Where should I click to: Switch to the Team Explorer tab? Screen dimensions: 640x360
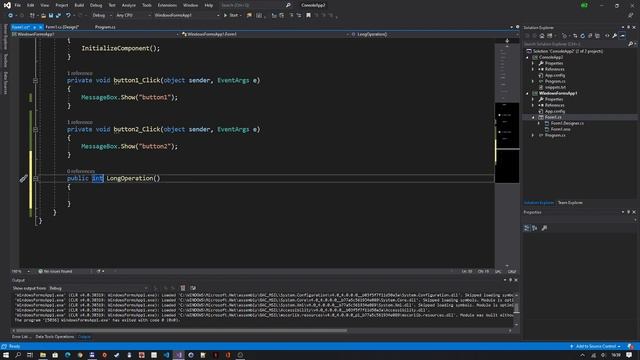pyautogui.click(x=570, y=203)
